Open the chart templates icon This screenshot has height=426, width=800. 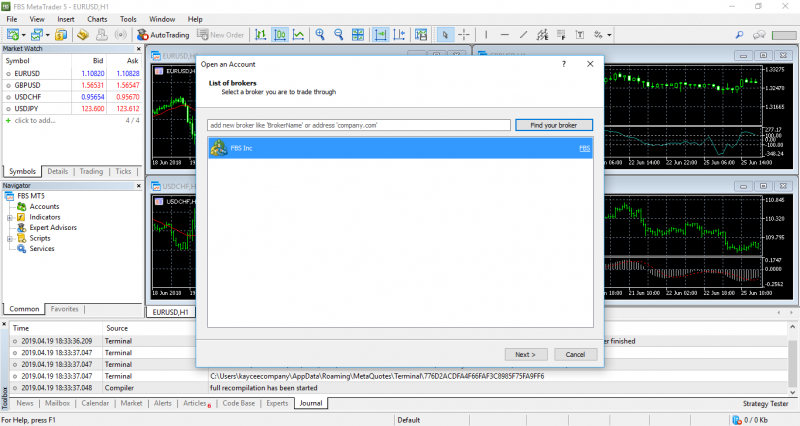click(421, 35)
